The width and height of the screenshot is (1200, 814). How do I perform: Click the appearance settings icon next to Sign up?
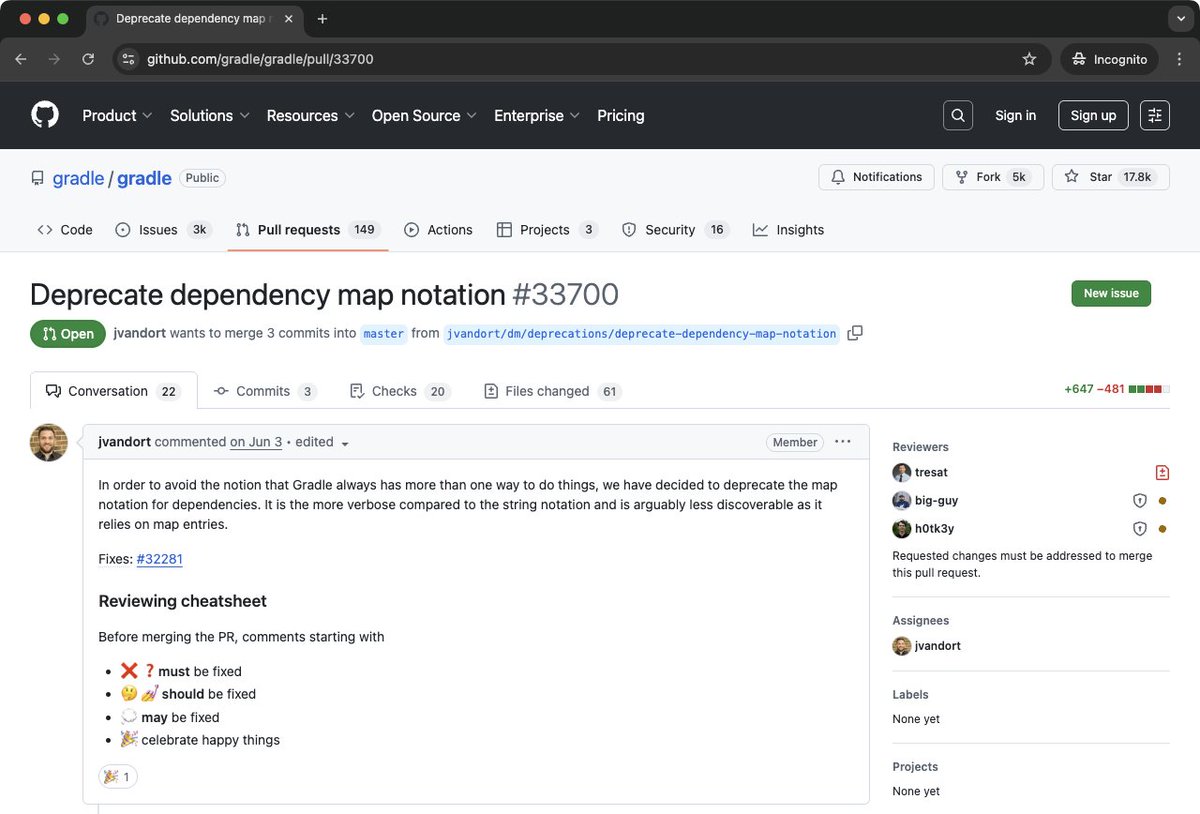coord(1155,115)
